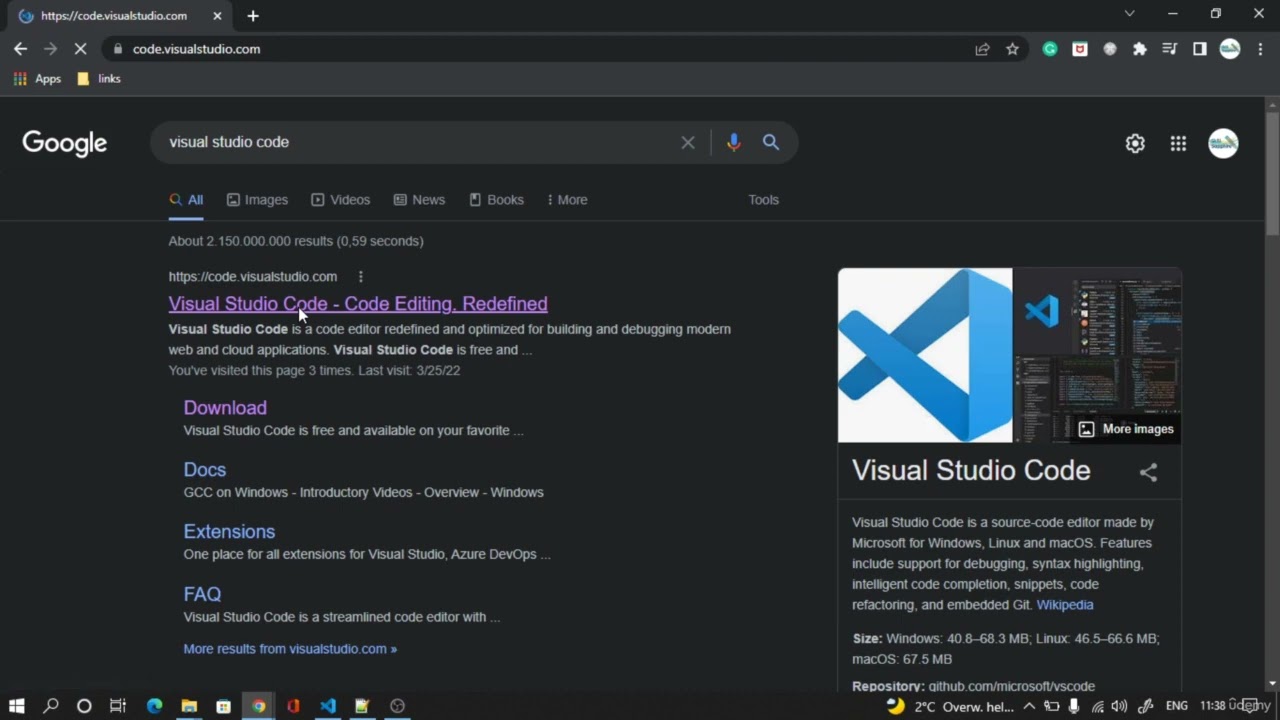Select the All results tab
This screenshot has height=720, width=1280.
(x=186, y=200)
